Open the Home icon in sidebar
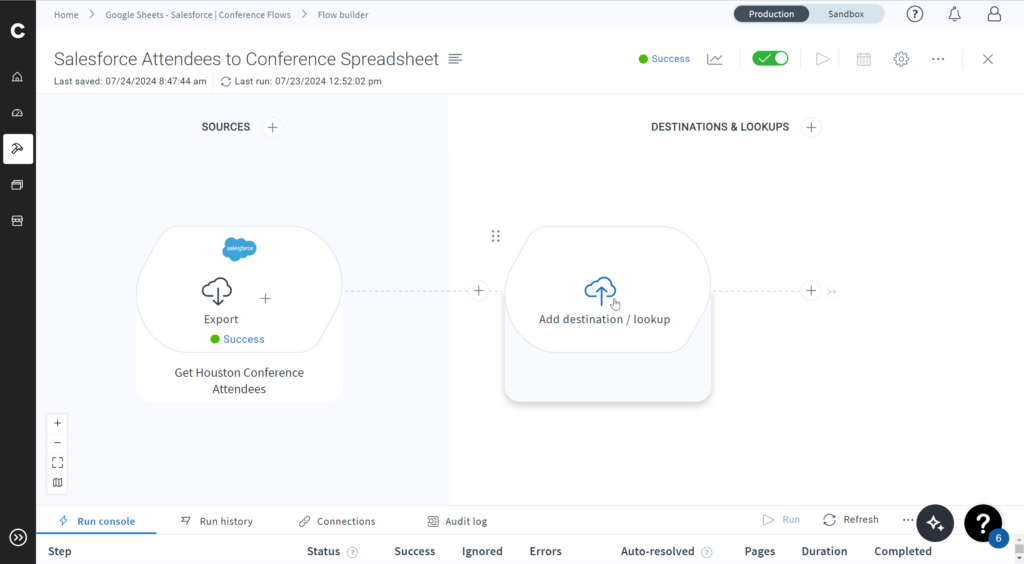 tap(18, 77)
